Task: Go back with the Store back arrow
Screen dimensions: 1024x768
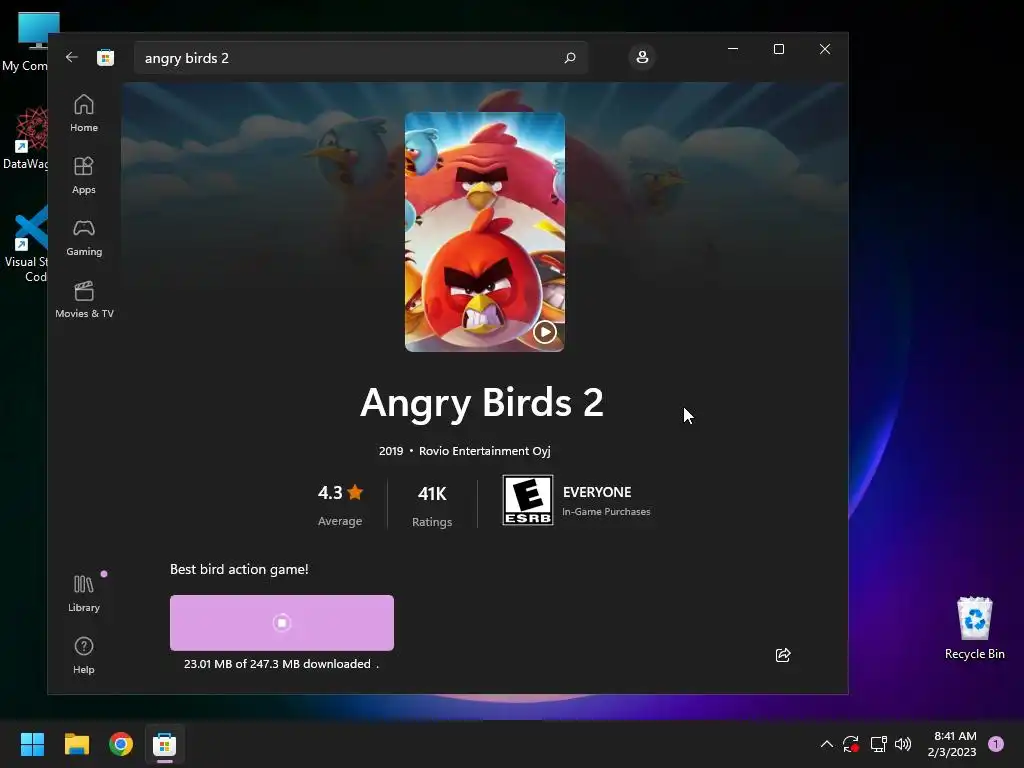Action: [72, 57]
